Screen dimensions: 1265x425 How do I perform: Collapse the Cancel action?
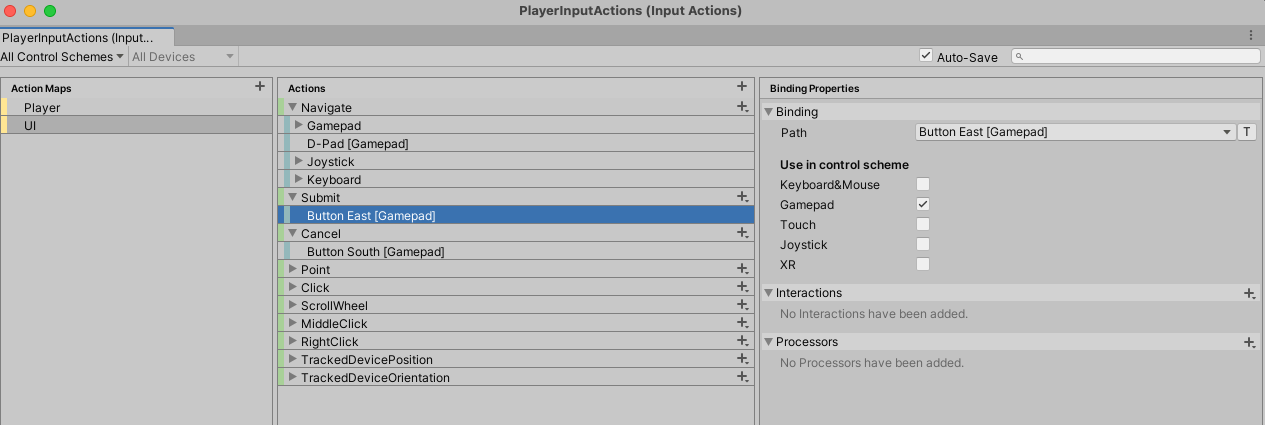[x=293, y=233]
